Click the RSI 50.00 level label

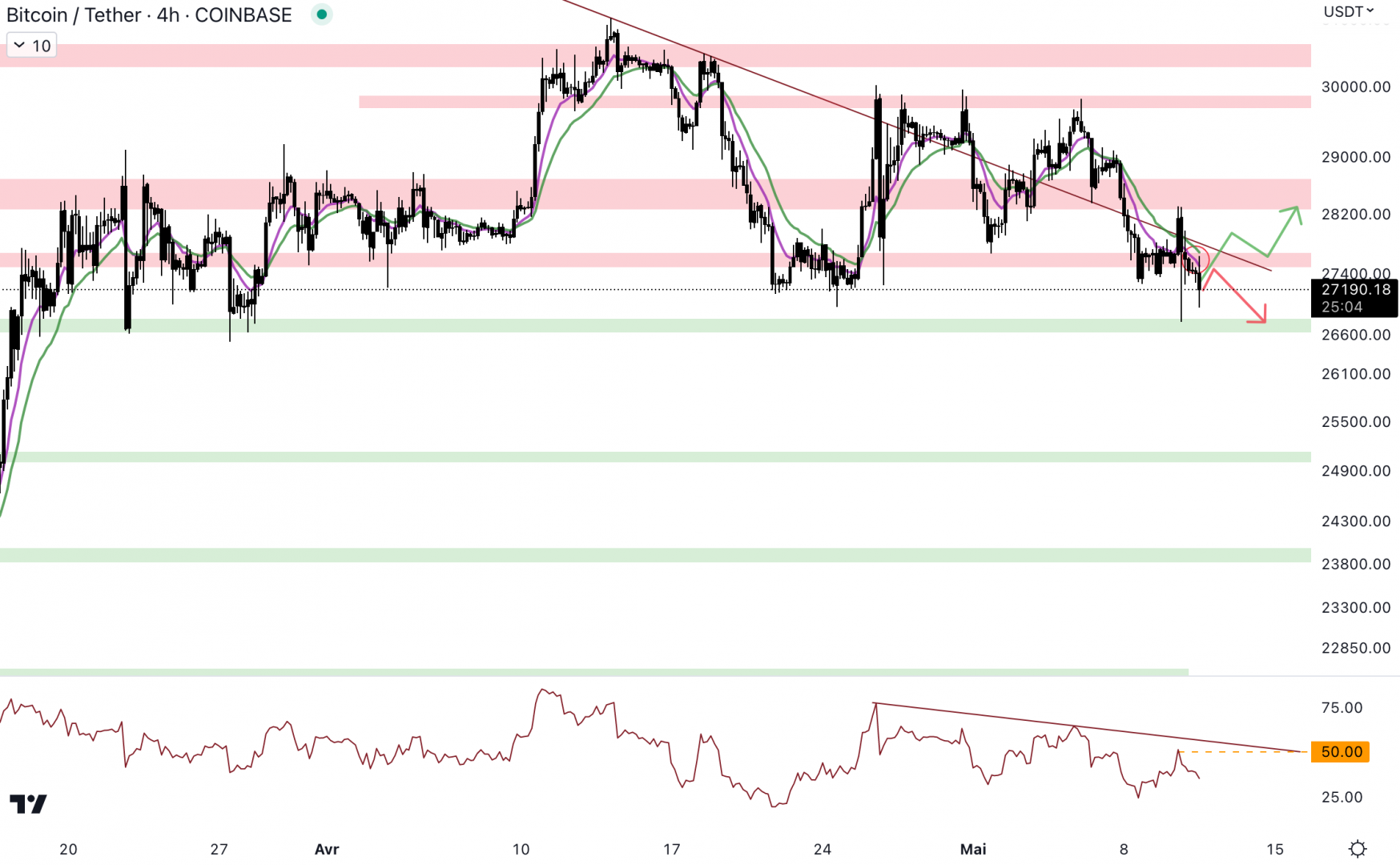(1341, 752)
